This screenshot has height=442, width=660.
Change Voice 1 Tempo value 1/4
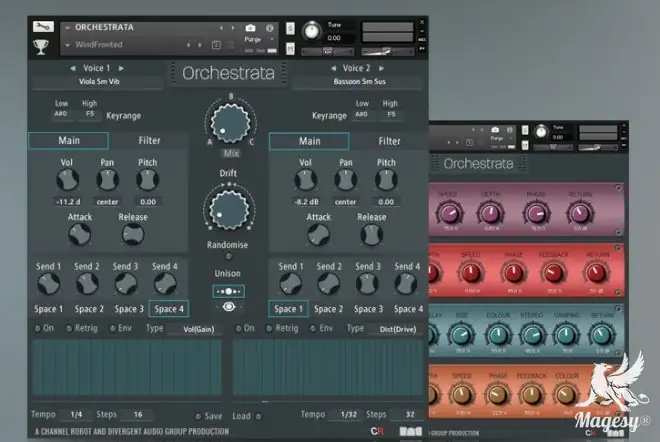click(76, 415)
